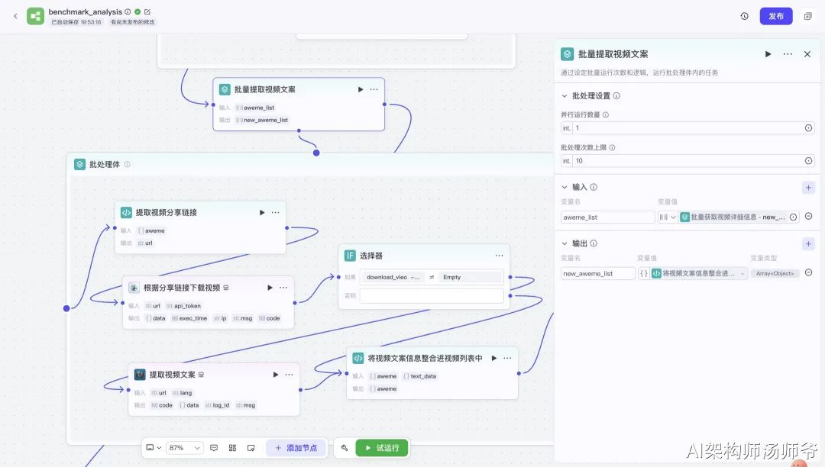Screen dimensions: 825x468
Task: Show info for 批处理设置
Action: click(617, 96)
